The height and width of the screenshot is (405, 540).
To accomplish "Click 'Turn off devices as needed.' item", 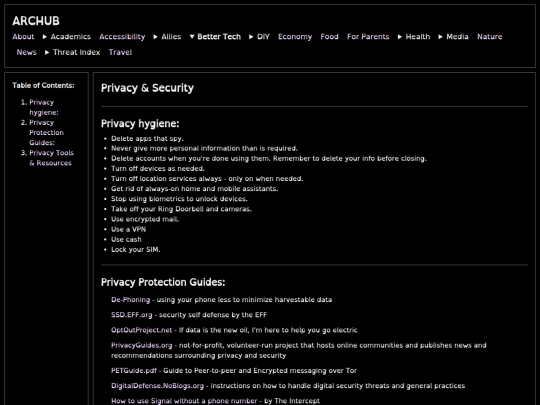I will click(x=158, y=168).
